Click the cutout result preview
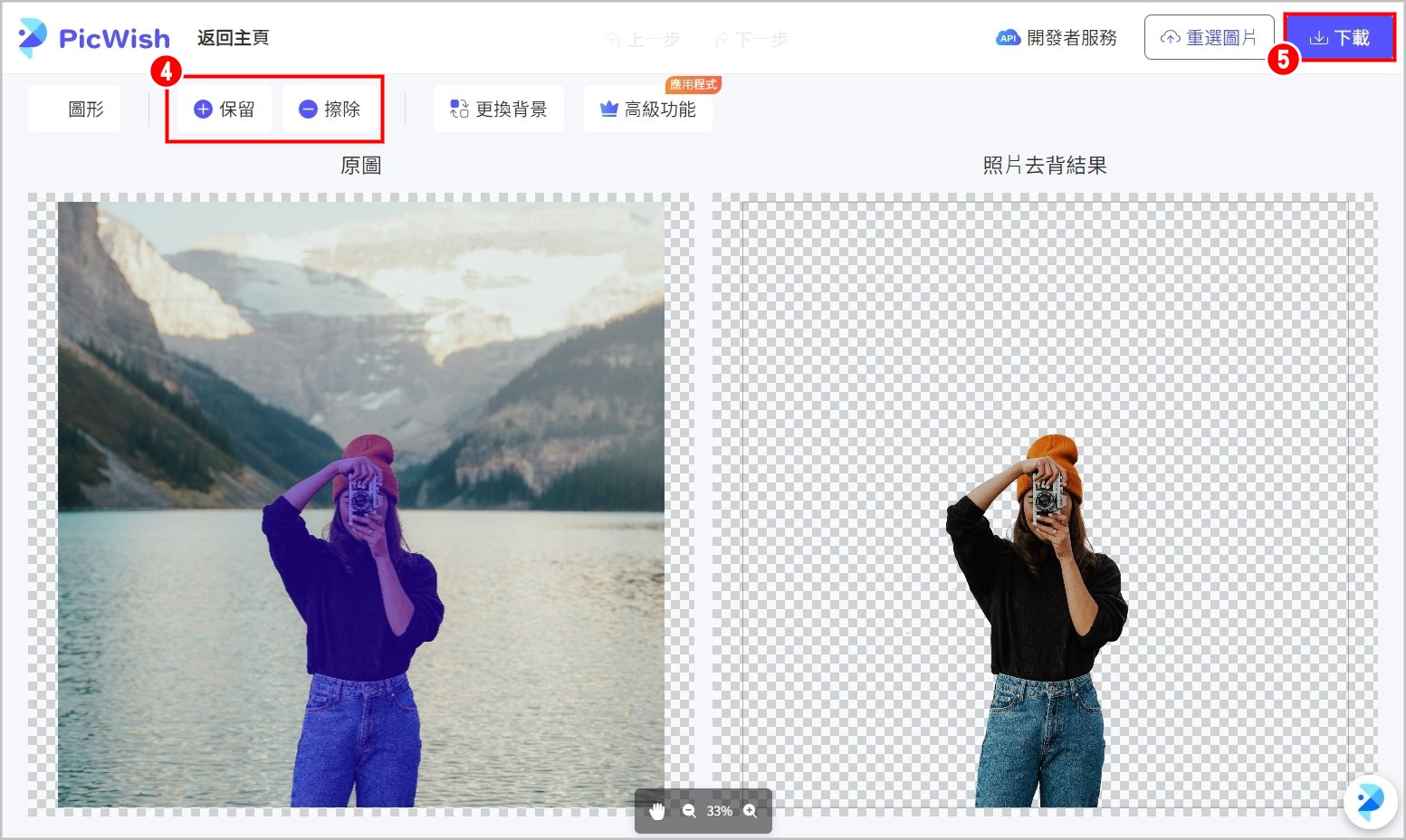 (x=1045, y=503)
